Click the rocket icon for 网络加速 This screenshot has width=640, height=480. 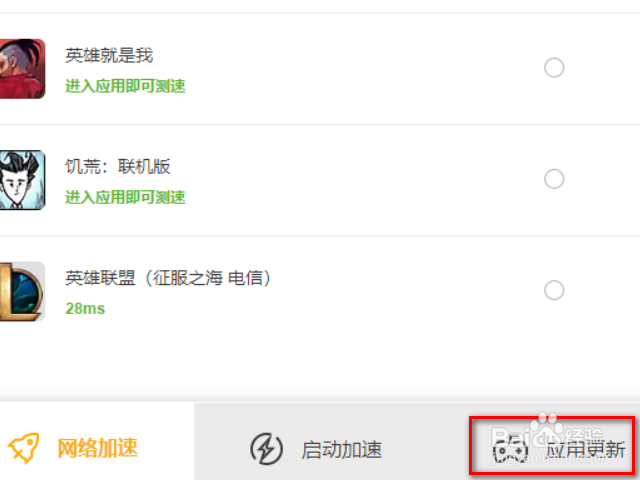click(x=24, y=448)
